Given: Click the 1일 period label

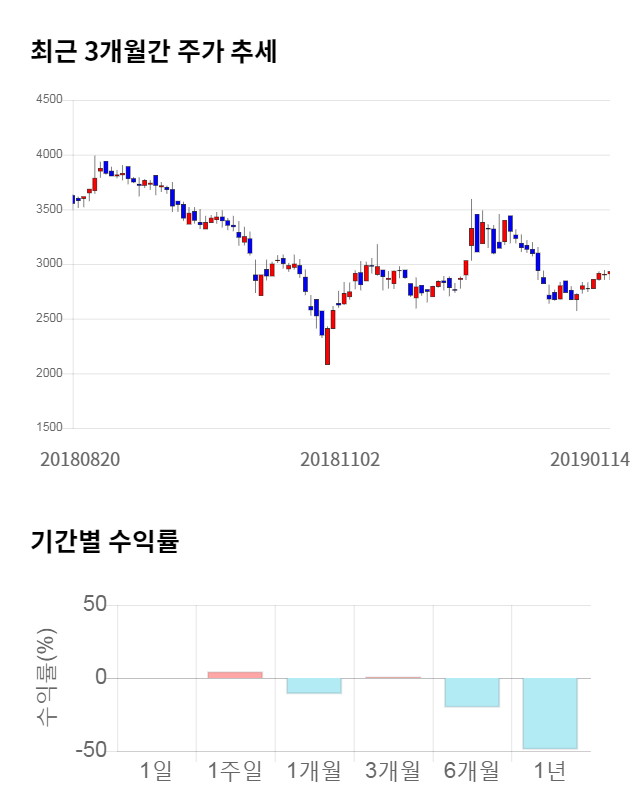Looking at the screenshot, I should point(156,770).
